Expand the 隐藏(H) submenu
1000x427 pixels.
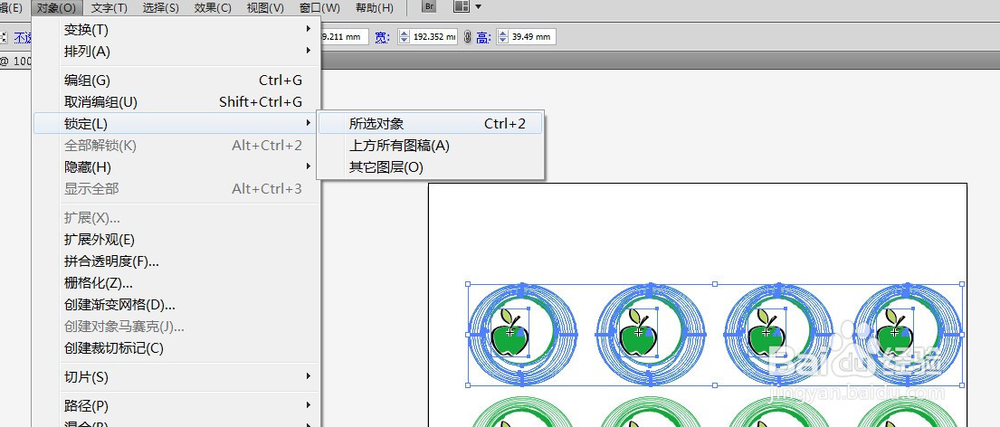(x=177, y=167)
